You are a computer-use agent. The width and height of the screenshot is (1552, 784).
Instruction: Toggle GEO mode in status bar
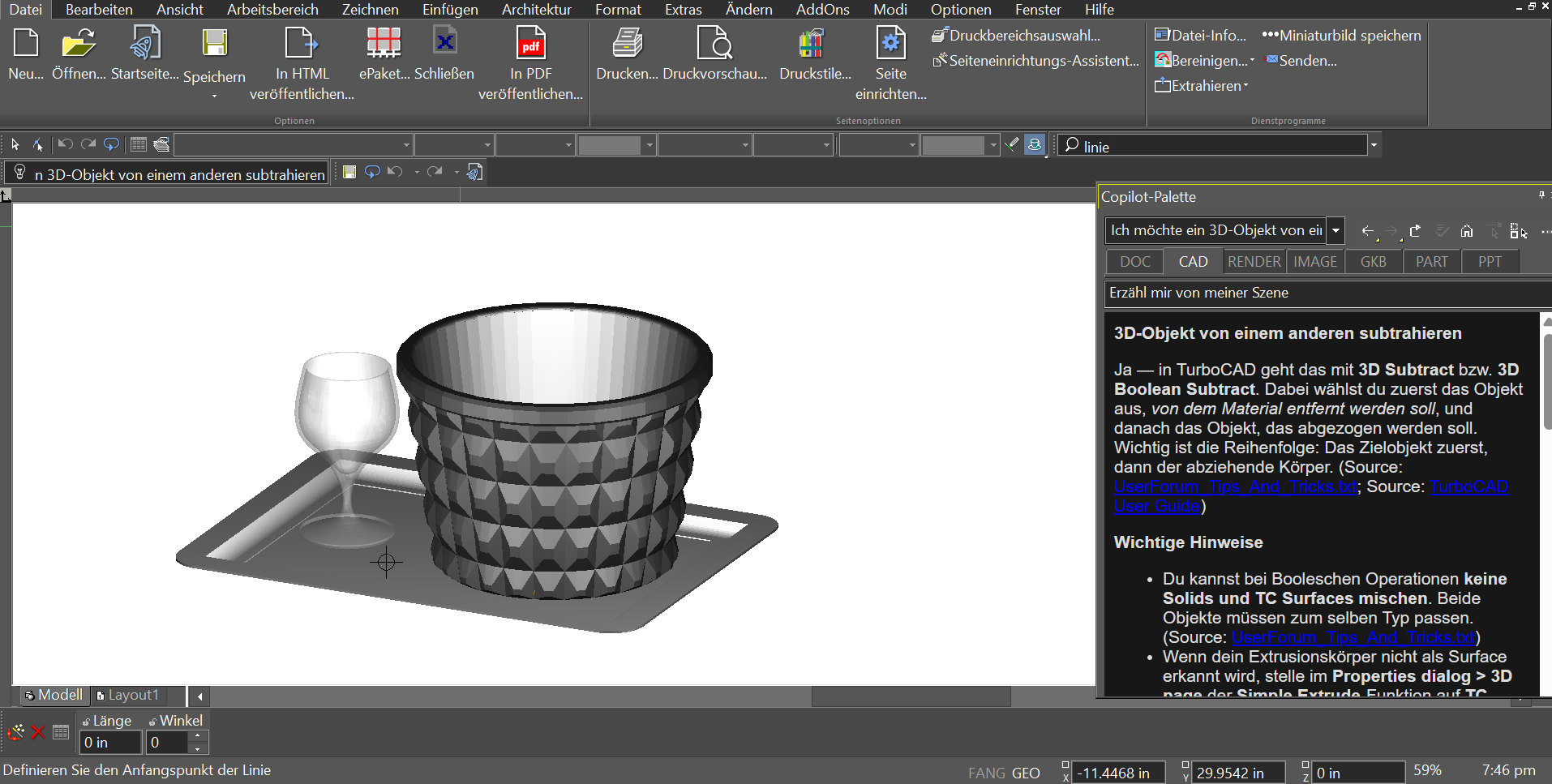tap(1026, 773)
